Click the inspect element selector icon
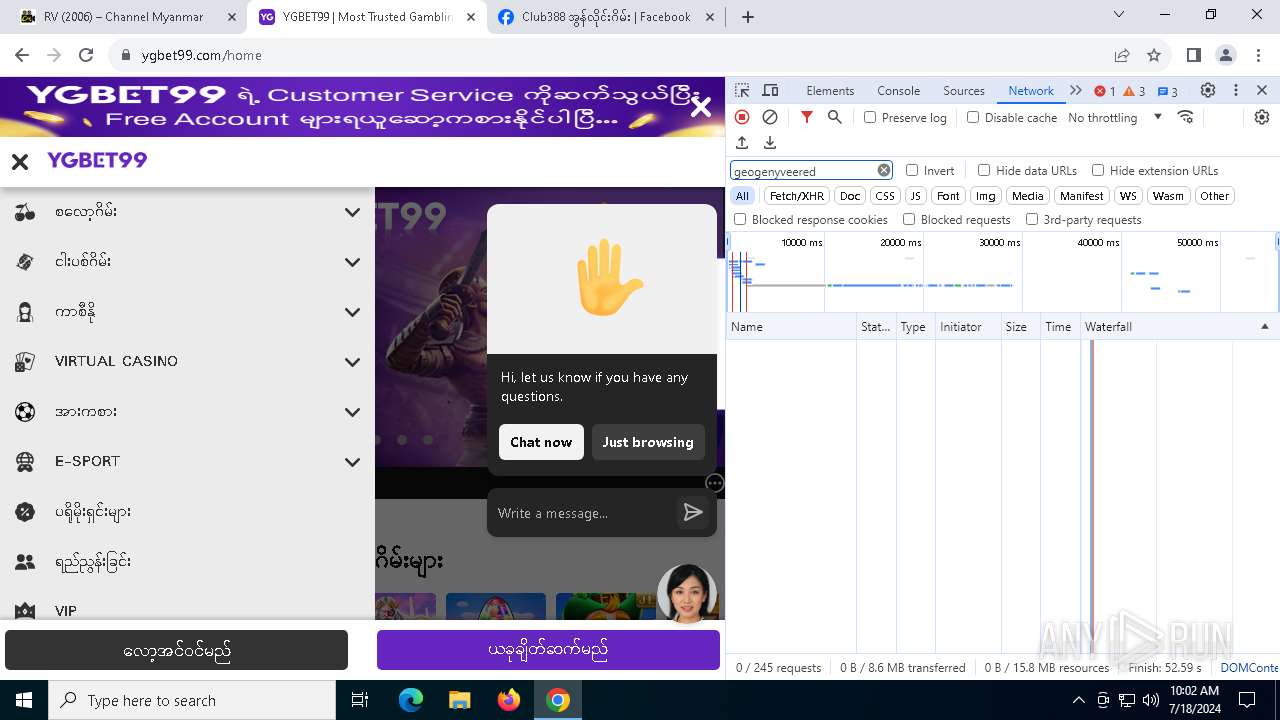The image size is (1280, 720). pyautogui.click(x=742, y=90)
